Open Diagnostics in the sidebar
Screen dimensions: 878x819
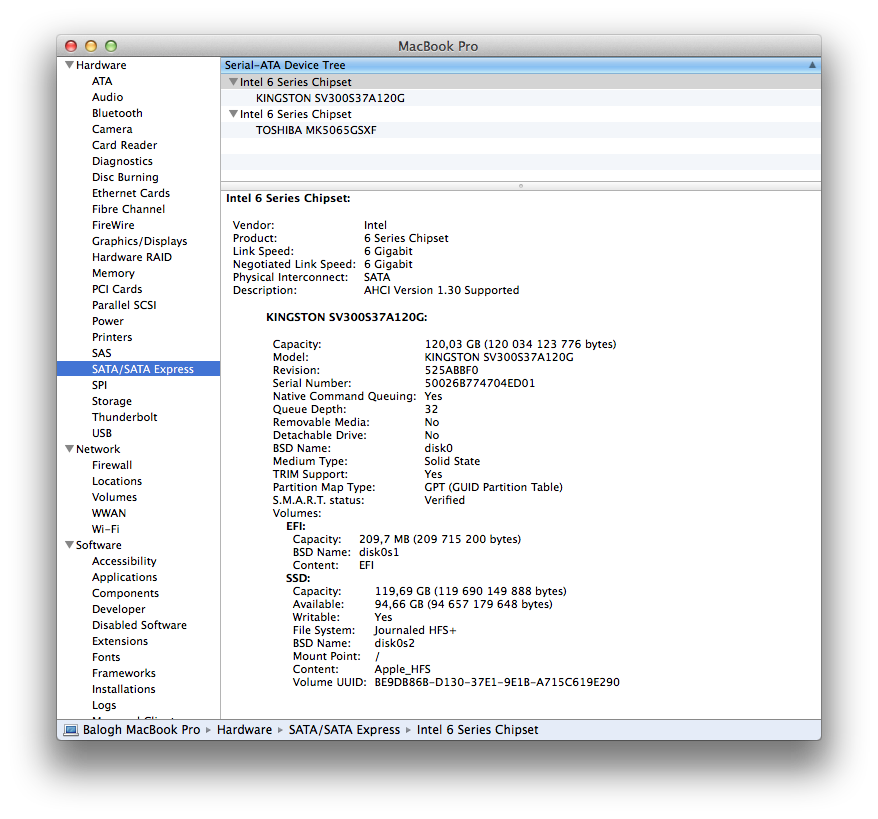[x=122, y=161]
